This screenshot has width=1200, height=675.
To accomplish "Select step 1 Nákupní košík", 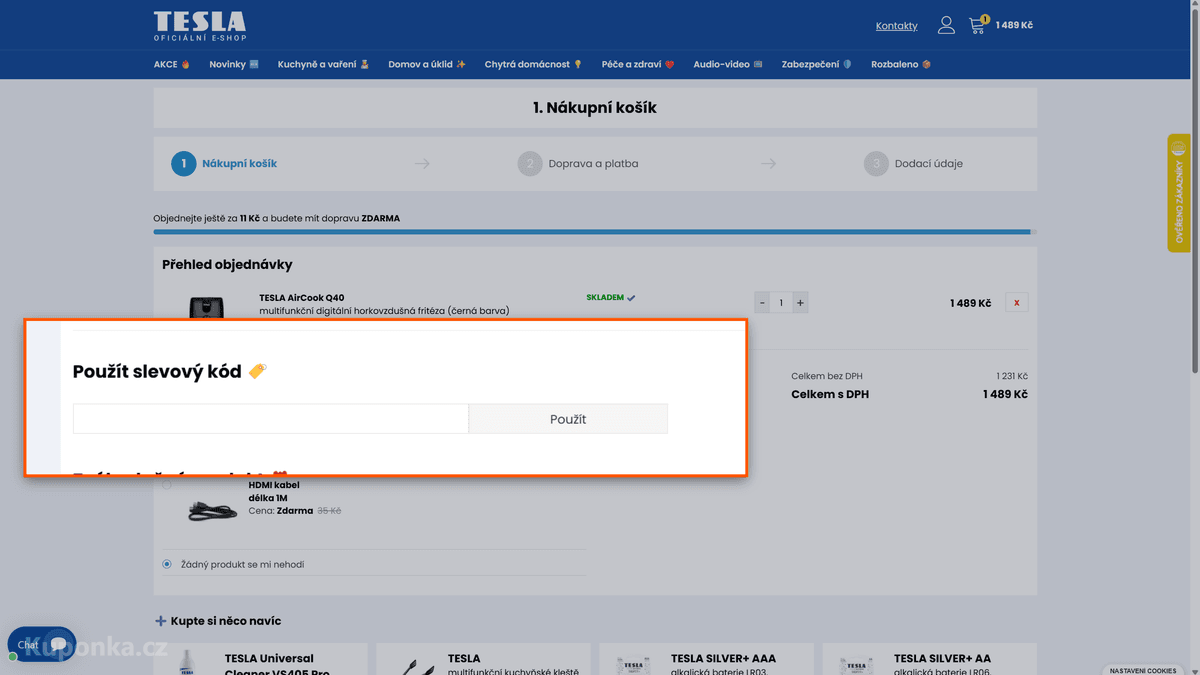I will [224, 163].
